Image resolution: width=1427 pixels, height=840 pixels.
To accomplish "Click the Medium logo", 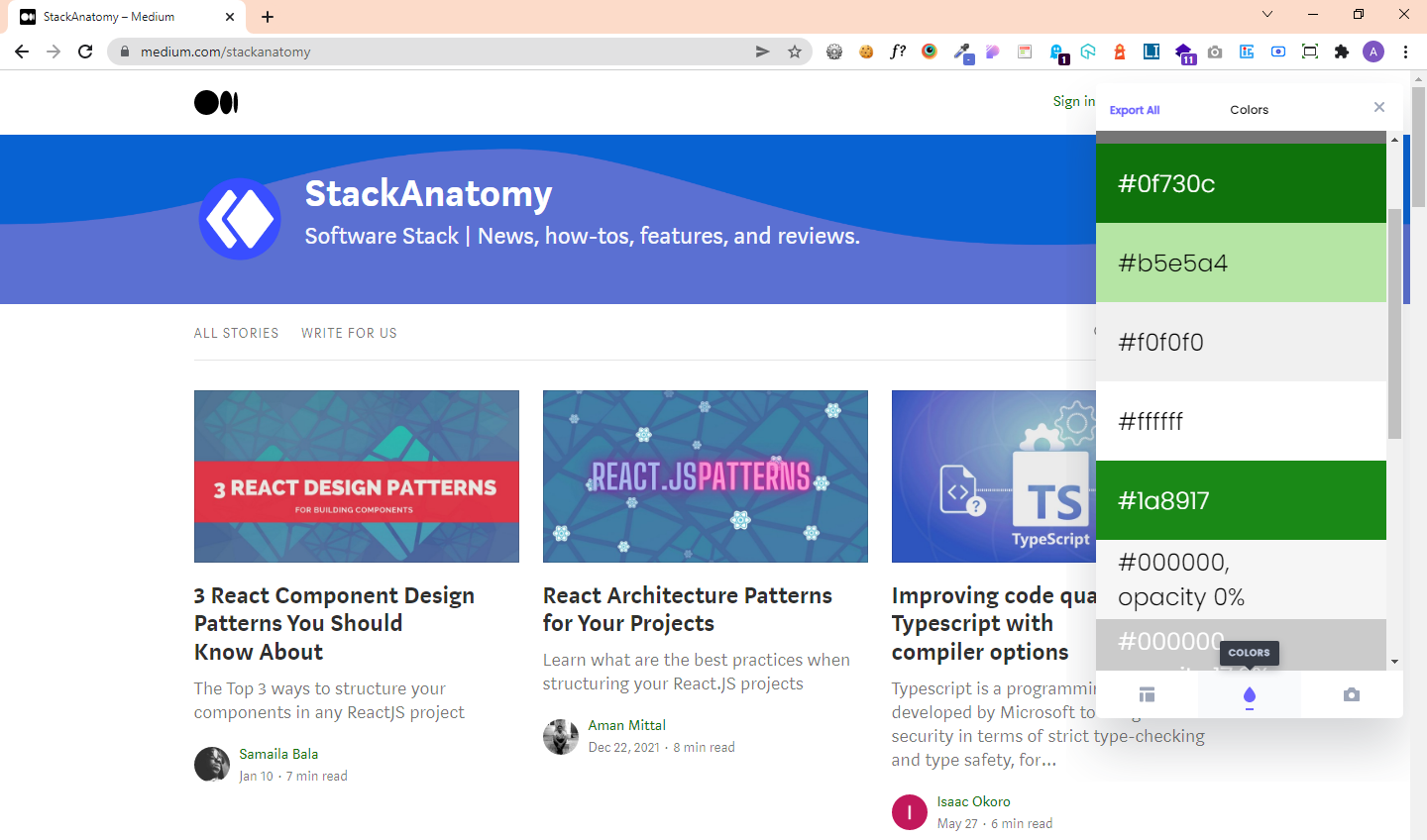I will [216, 102].
